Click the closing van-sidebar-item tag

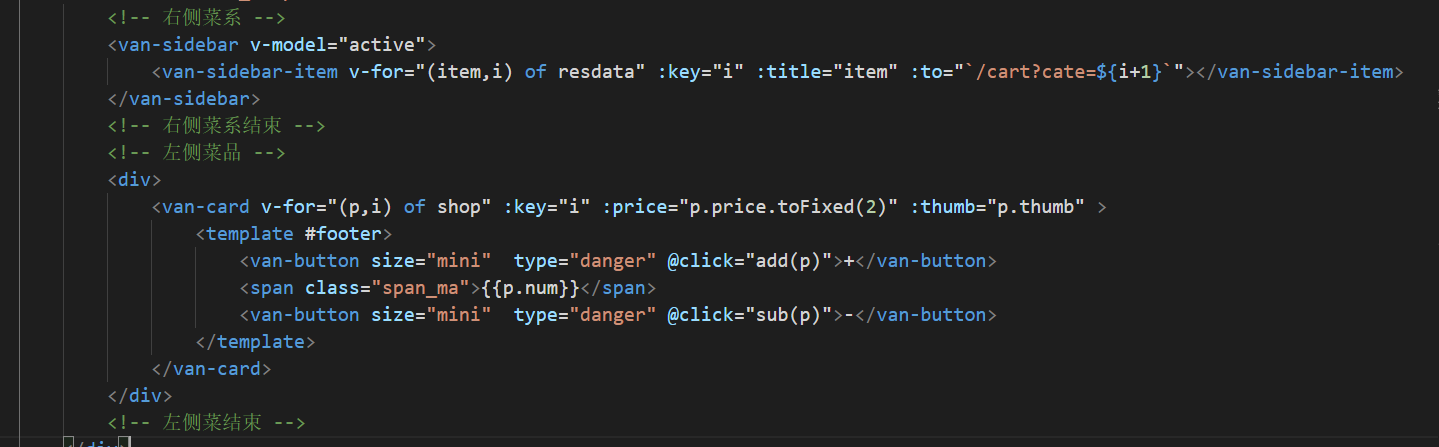click(1301, 72)
